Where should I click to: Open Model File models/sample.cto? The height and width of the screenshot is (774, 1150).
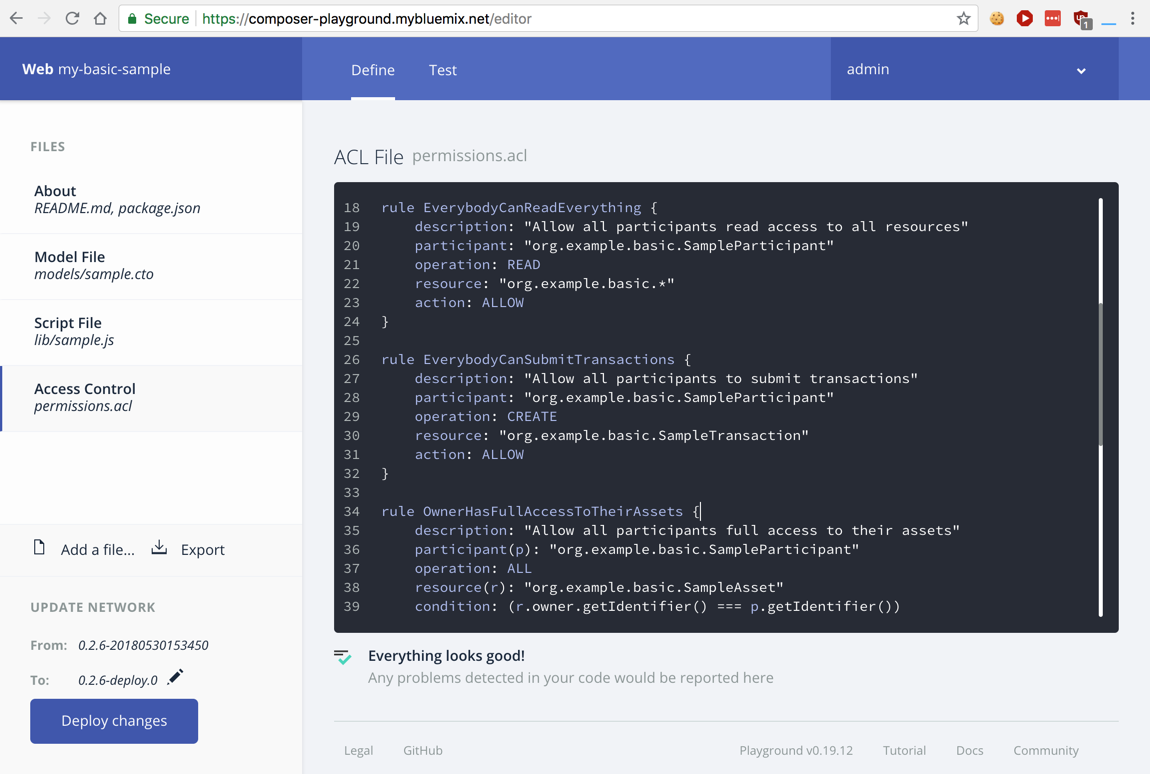pos(151,266)
